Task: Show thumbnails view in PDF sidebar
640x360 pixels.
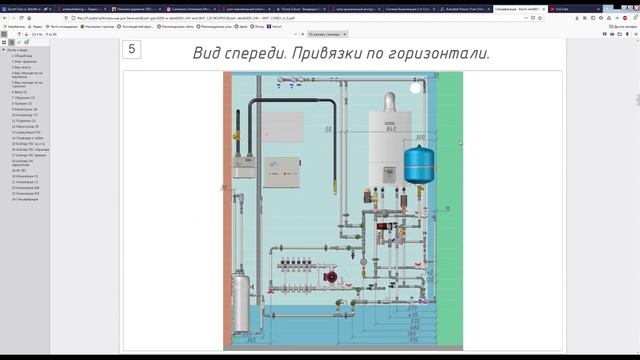Action: [4, 42]
